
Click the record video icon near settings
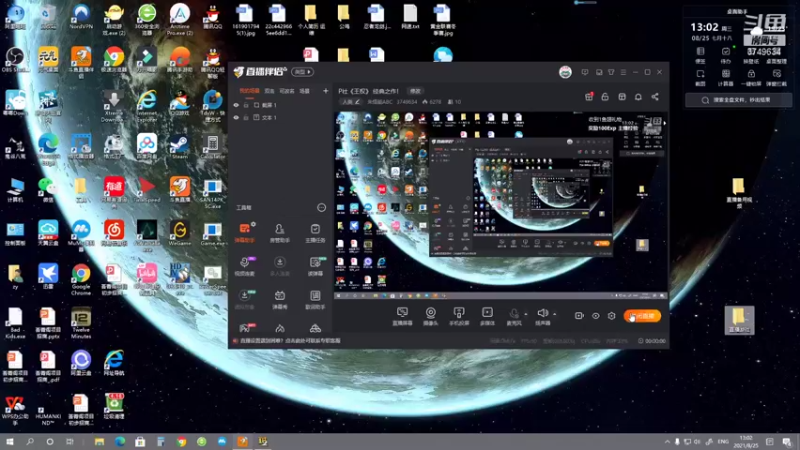[x=579, y=316]
